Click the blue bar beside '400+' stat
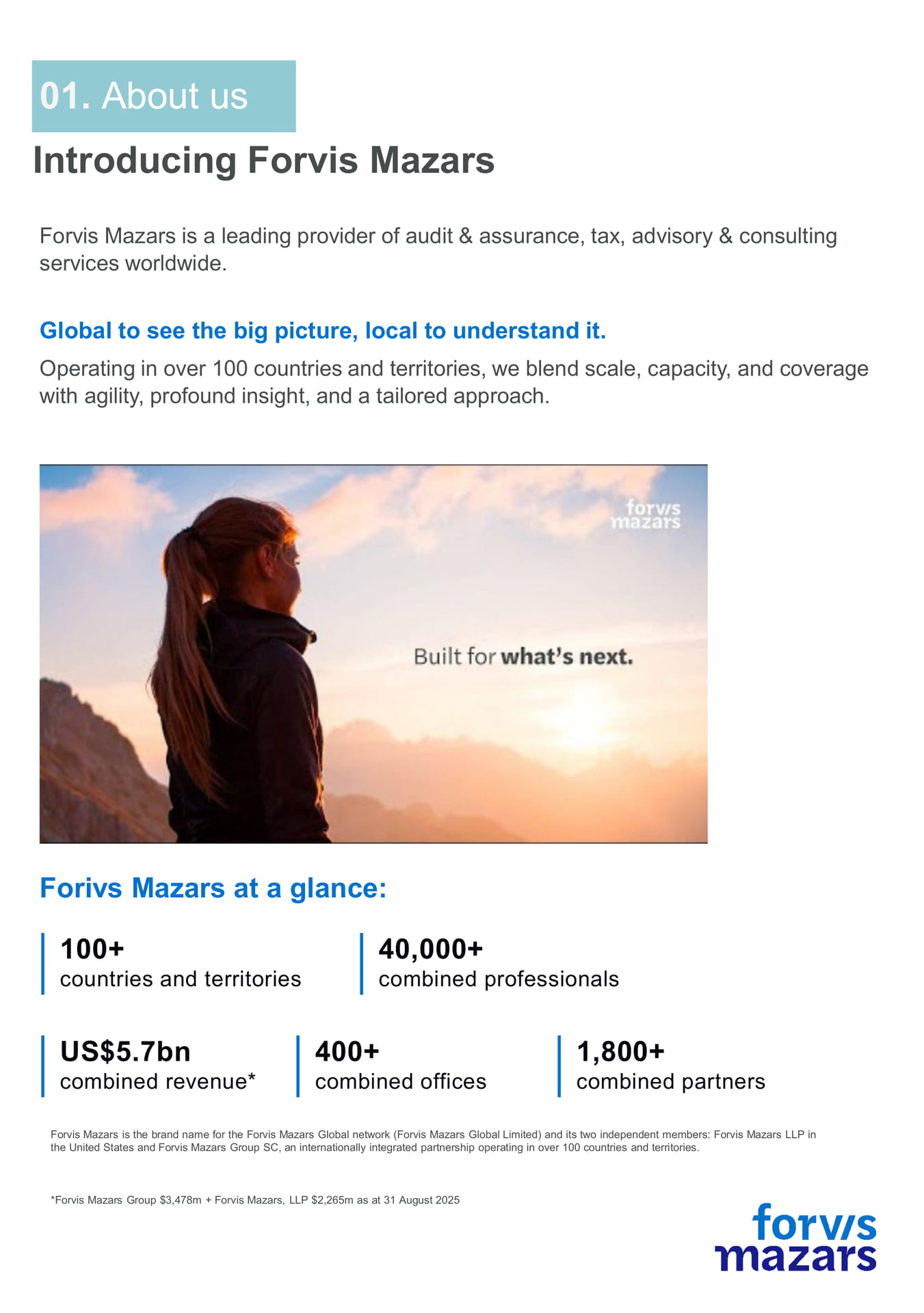This screenshot has width=924, height=1313. pos(298,1066)
